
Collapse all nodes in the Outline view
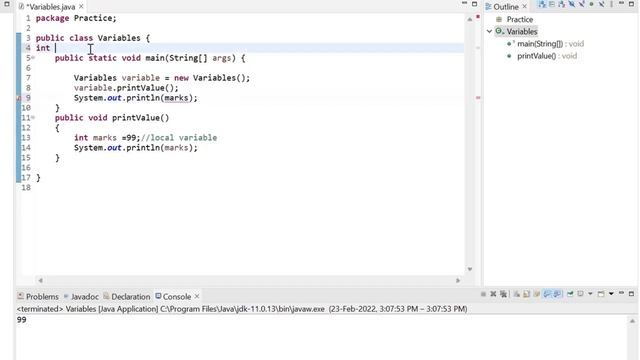[552, 4]
